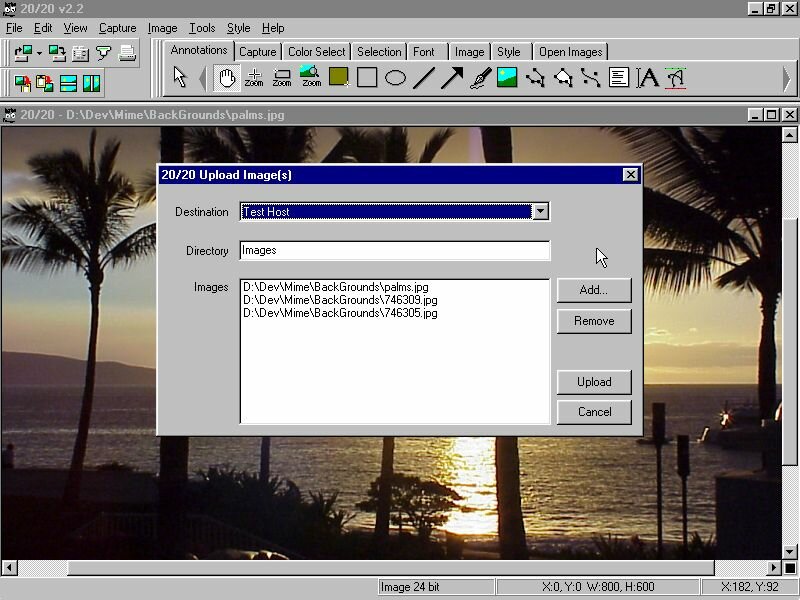The height and width of the screenshot is (600, 800).
Task: Click the printer icon in the toolbar
Action: click(127, 54)
